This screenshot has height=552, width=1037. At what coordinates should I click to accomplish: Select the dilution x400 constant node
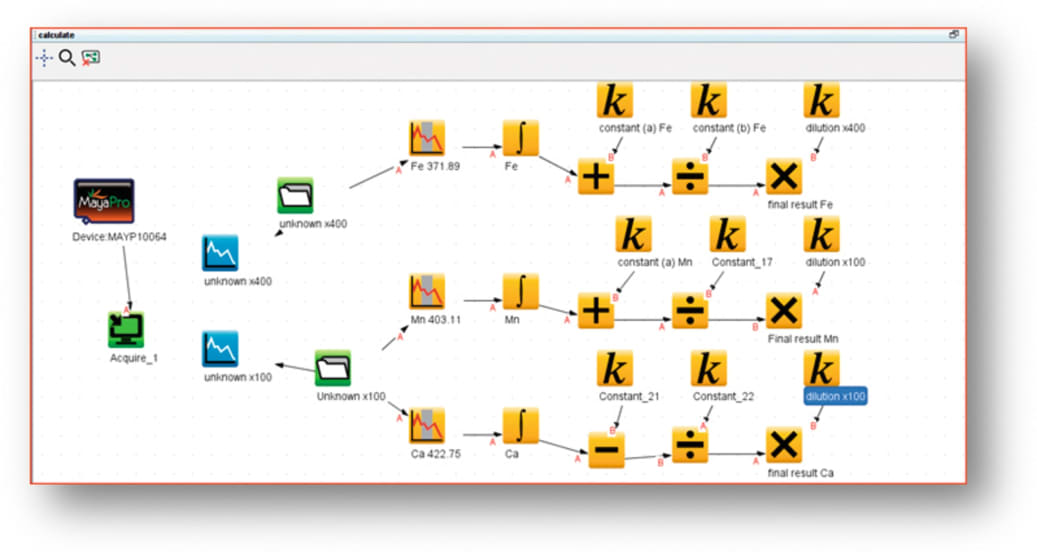click(x=821, y=100)
